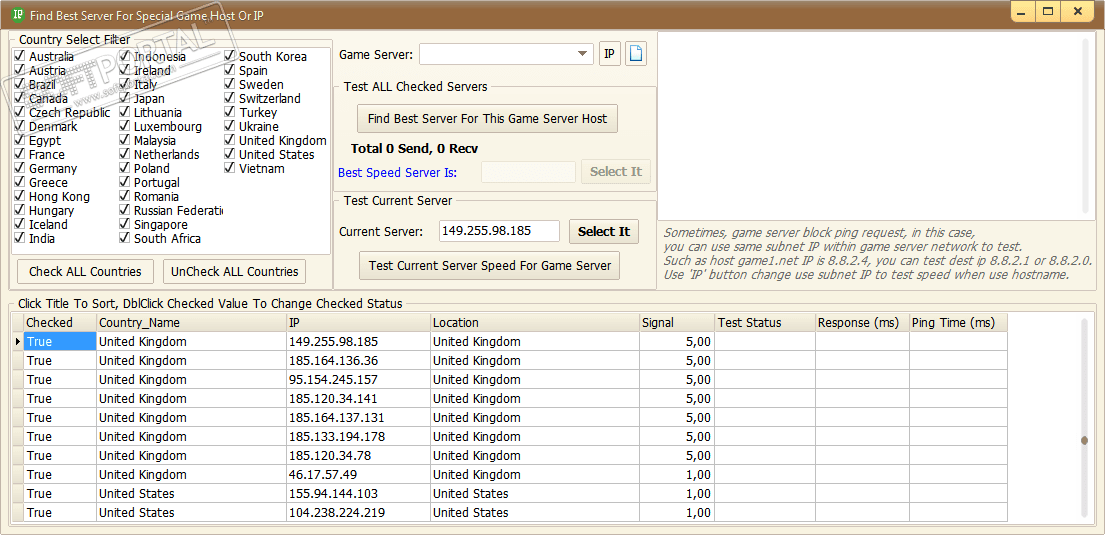Click the table scrollbar thumb
Viewport: 1105px width, 535px height.
point(1084,441)
